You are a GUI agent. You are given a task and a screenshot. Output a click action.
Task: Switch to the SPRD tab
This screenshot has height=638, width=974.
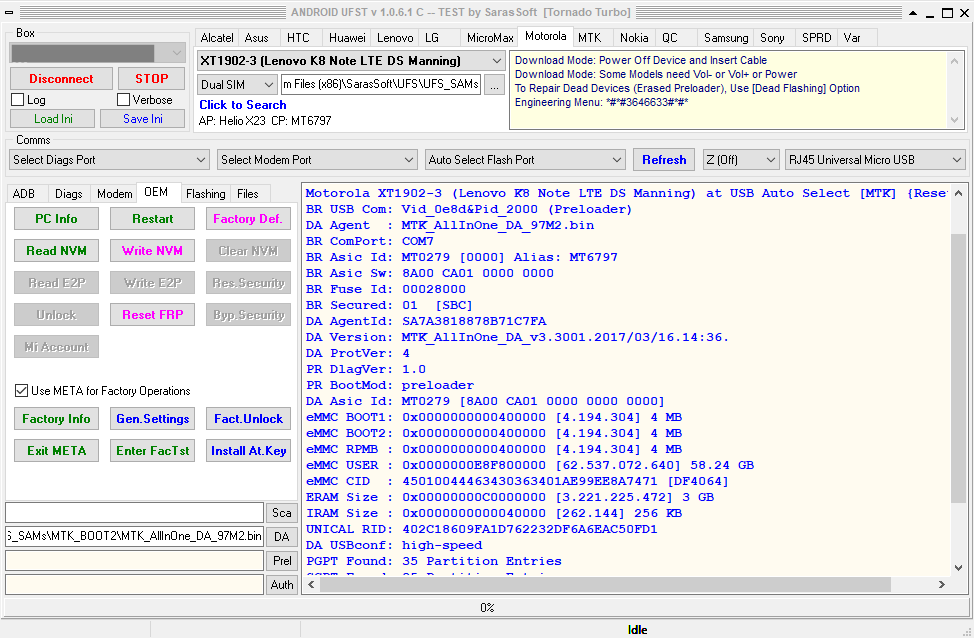[x=816, y=38]
